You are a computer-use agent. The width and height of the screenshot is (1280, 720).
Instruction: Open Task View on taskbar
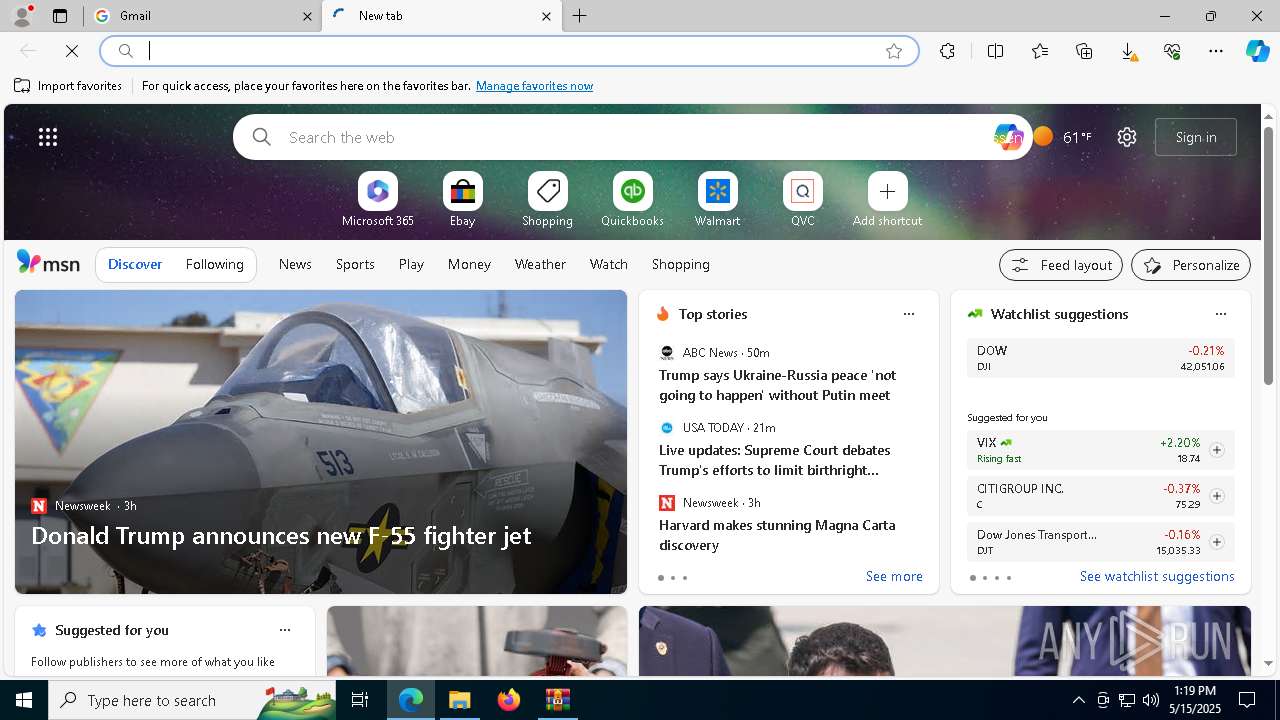tap(360, 700)
